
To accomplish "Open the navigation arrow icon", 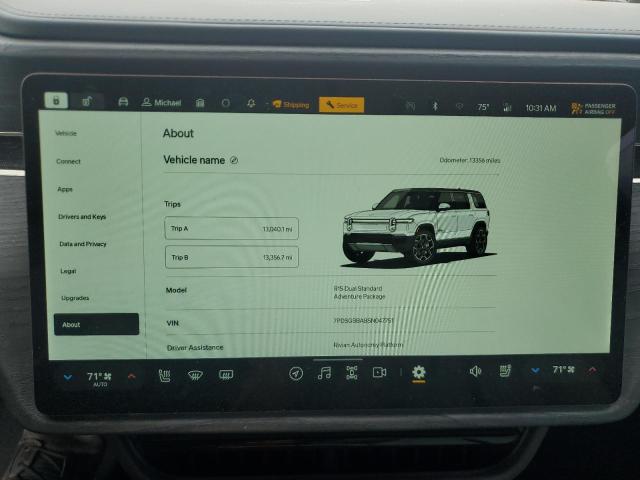I will [x=296, y=373].
